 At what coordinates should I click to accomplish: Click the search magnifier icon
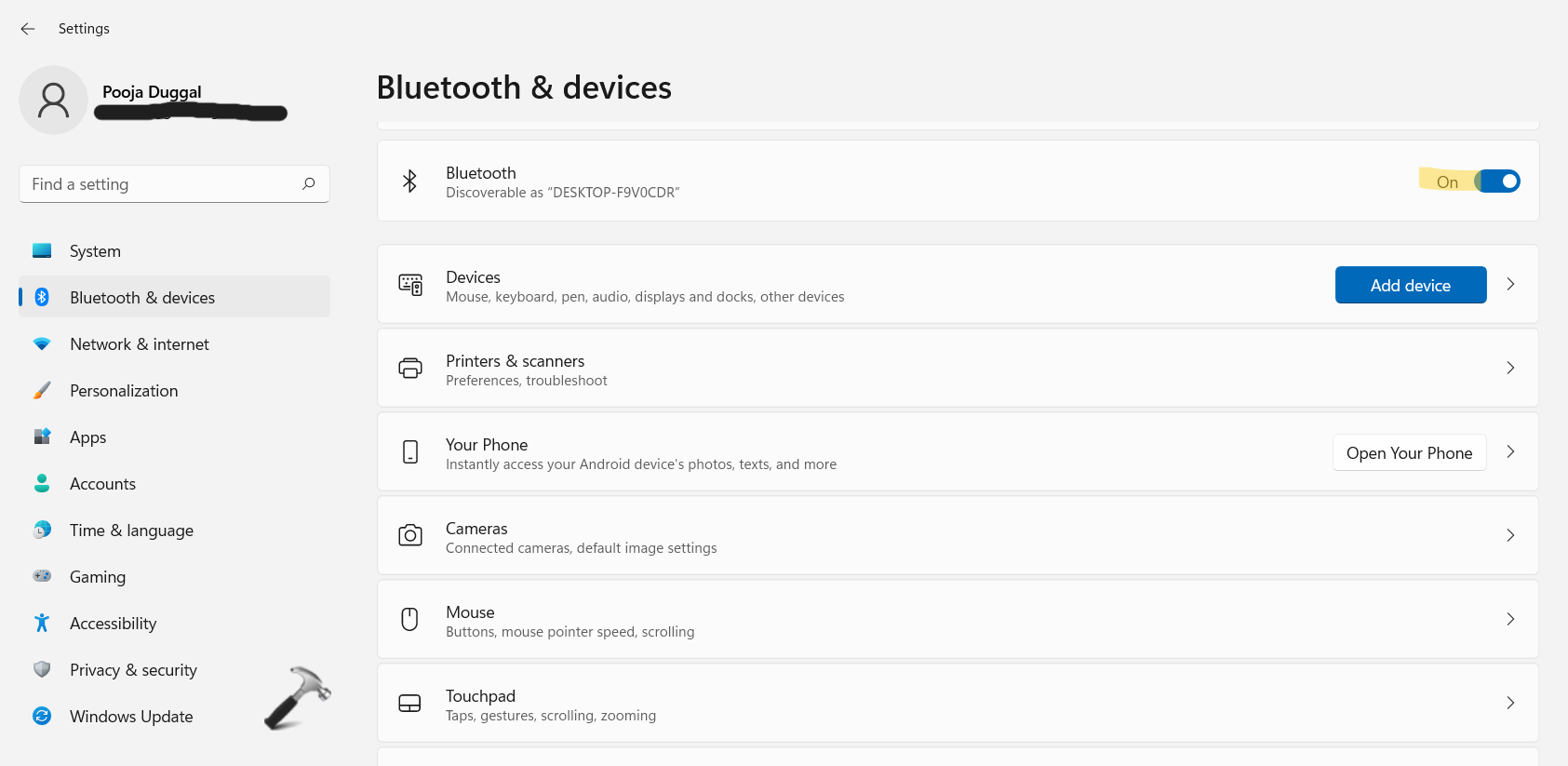(309, 184)
